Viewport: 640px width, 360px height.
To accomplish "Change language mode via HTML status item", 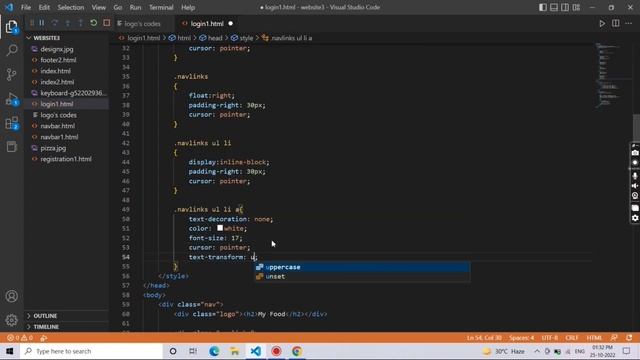I will coord(594,338).
